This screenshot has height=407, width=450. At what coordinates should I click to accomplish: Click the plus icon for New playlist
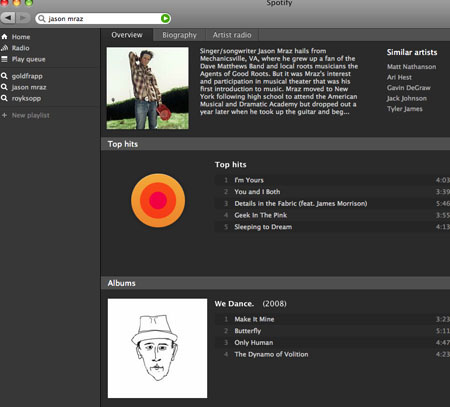[x=5, y=115]
